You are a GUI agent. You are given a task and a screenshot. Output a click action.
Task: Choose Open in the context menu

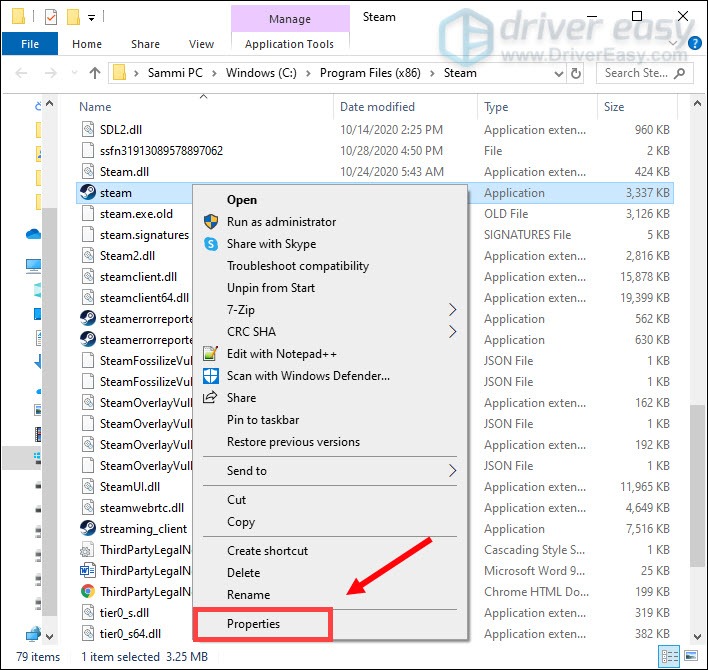[242, 200]
